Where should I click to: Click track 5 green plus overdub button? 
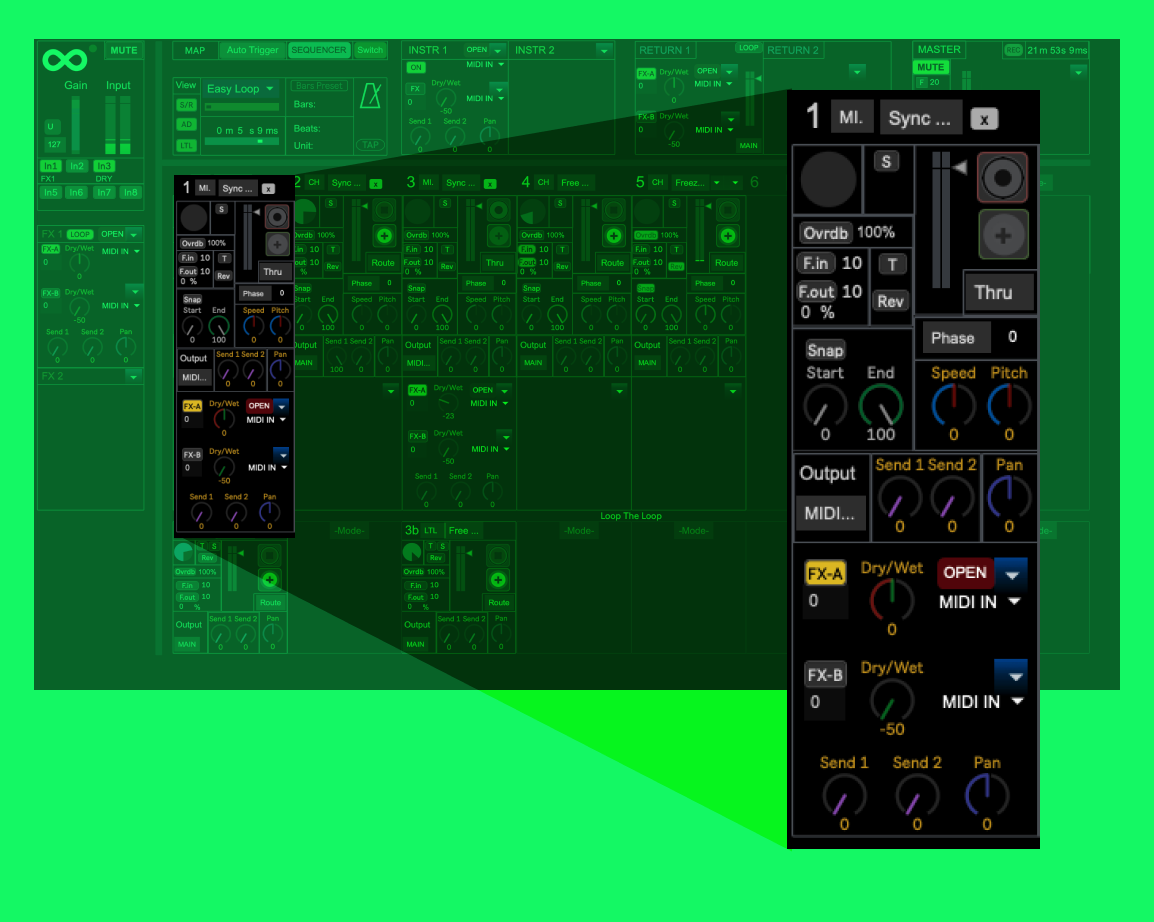click(x=727, y=235)
